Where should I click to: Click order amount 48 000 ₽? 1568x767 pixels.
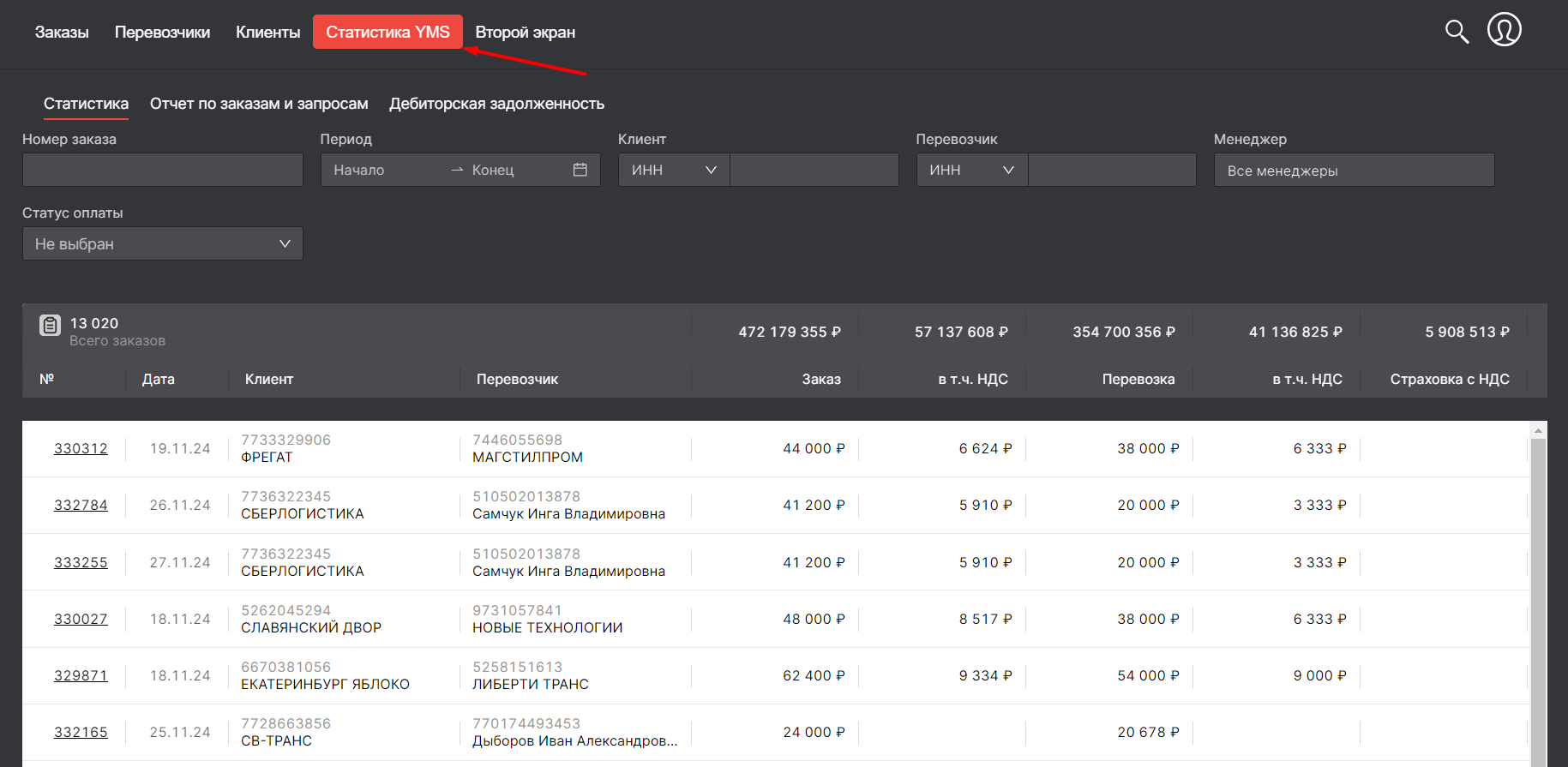(814, 619)
